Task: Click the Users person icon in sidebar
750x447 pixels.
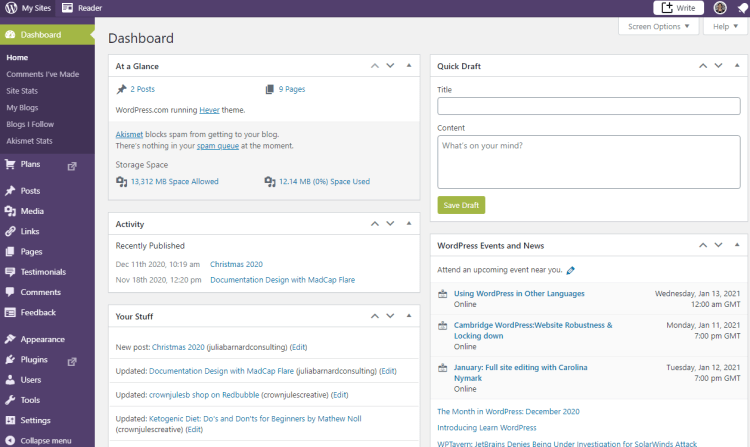Action: 10,380
